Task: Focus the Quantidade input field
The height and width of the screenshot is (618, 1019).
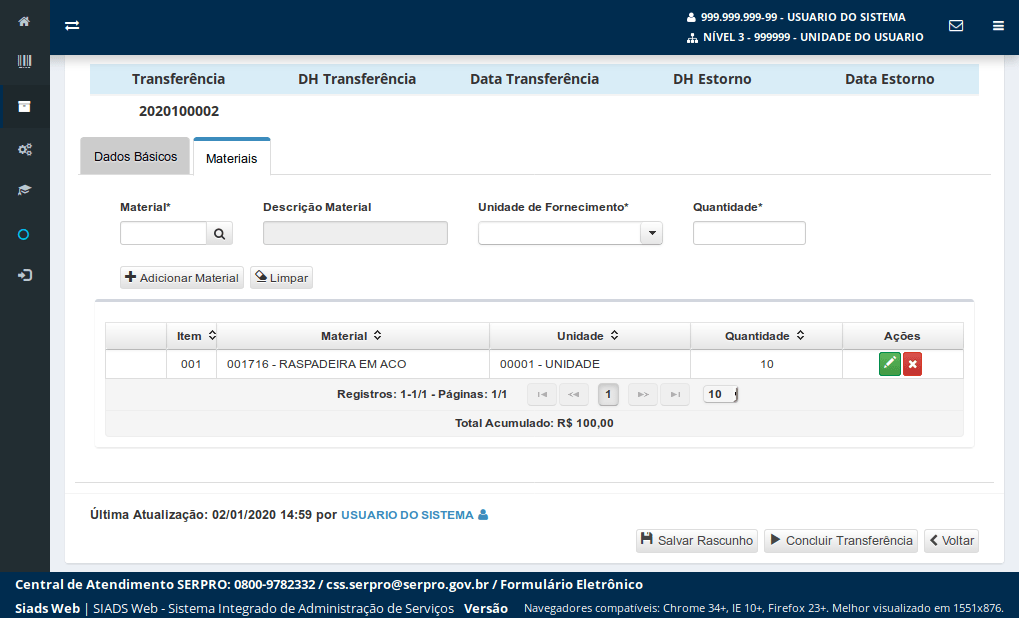Action: click(749, 233)
